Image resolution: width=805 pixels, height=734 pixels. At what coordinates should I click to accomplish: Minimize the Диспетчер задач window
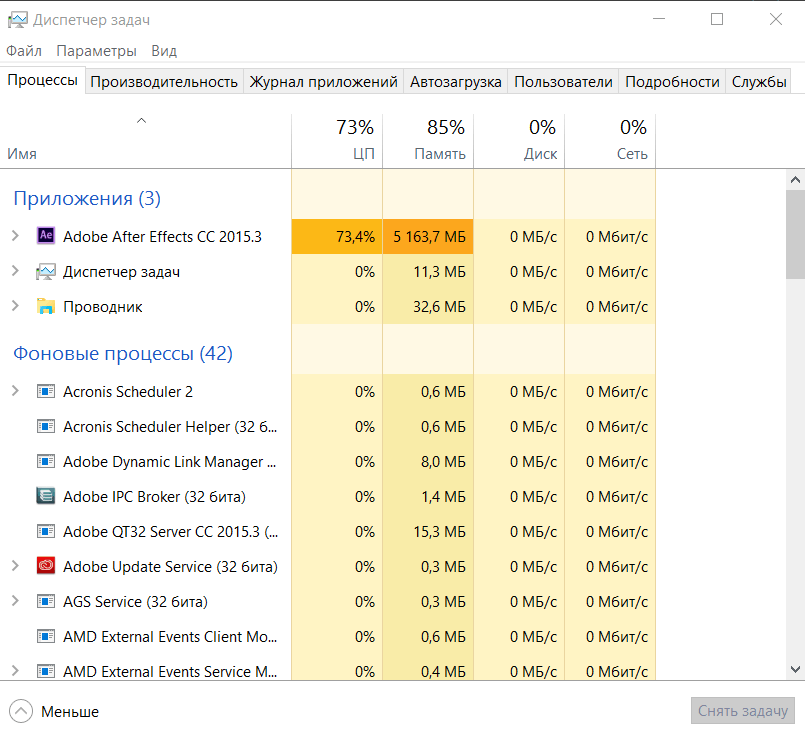click(659, 20)
